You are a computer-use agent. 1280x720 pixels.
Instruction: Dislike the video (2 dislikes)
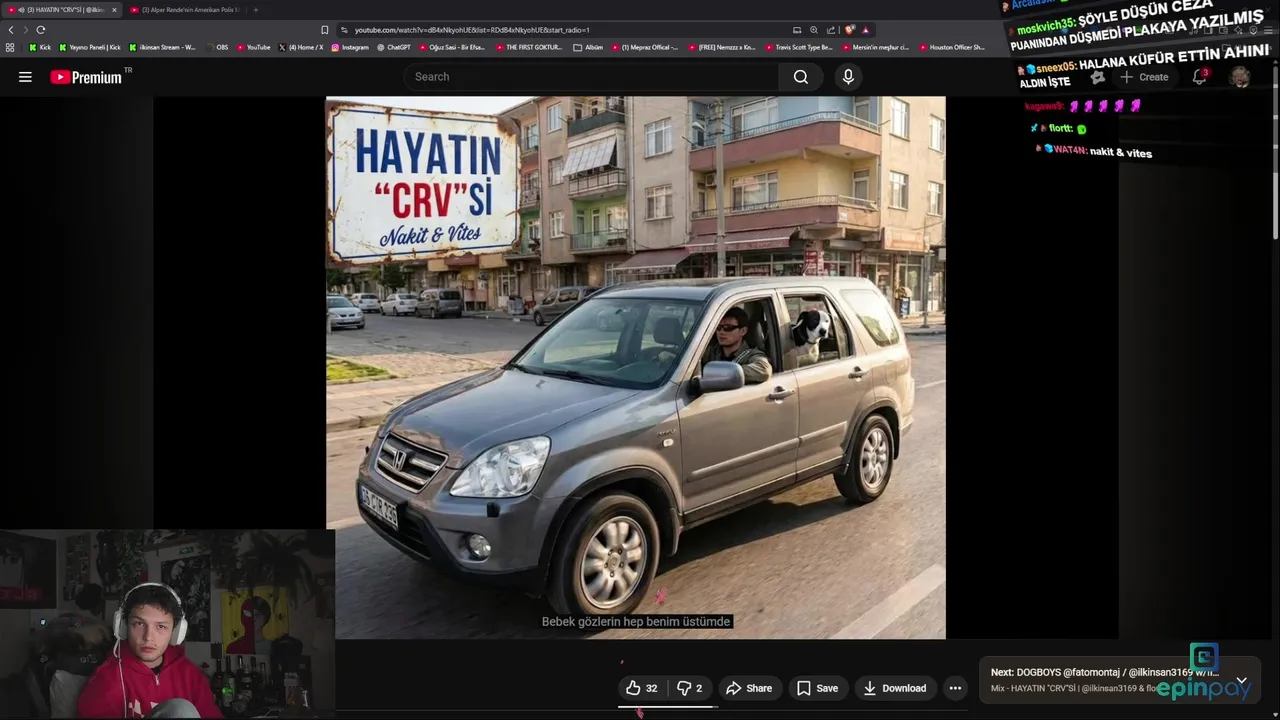pos(690,688)
